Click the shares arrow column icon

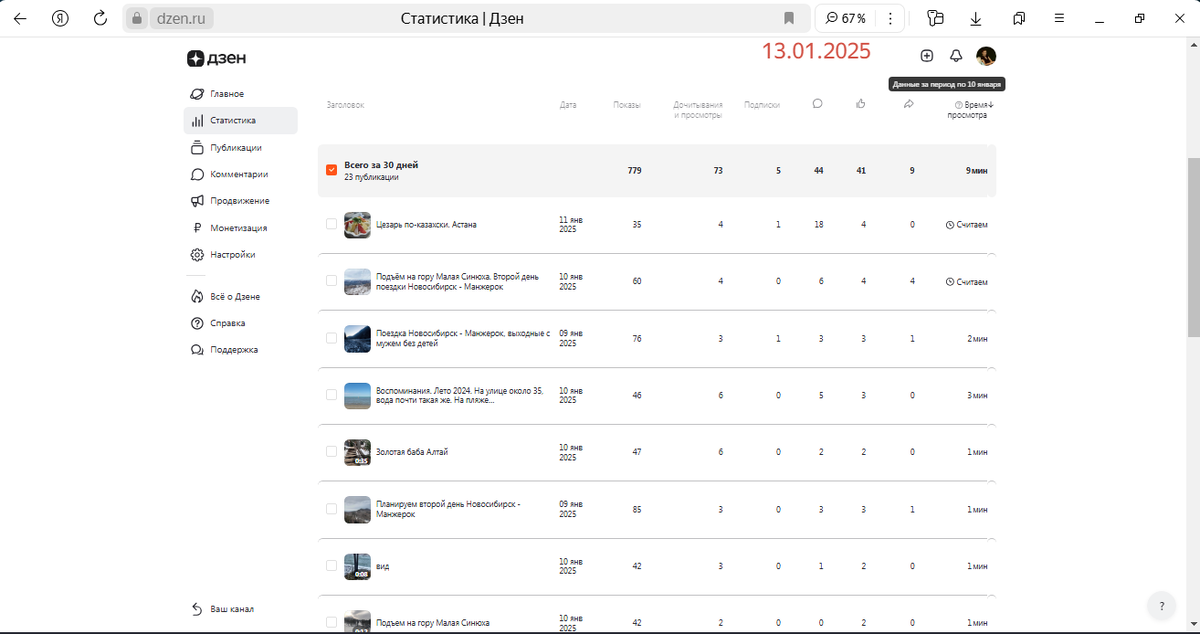point(909,103)
